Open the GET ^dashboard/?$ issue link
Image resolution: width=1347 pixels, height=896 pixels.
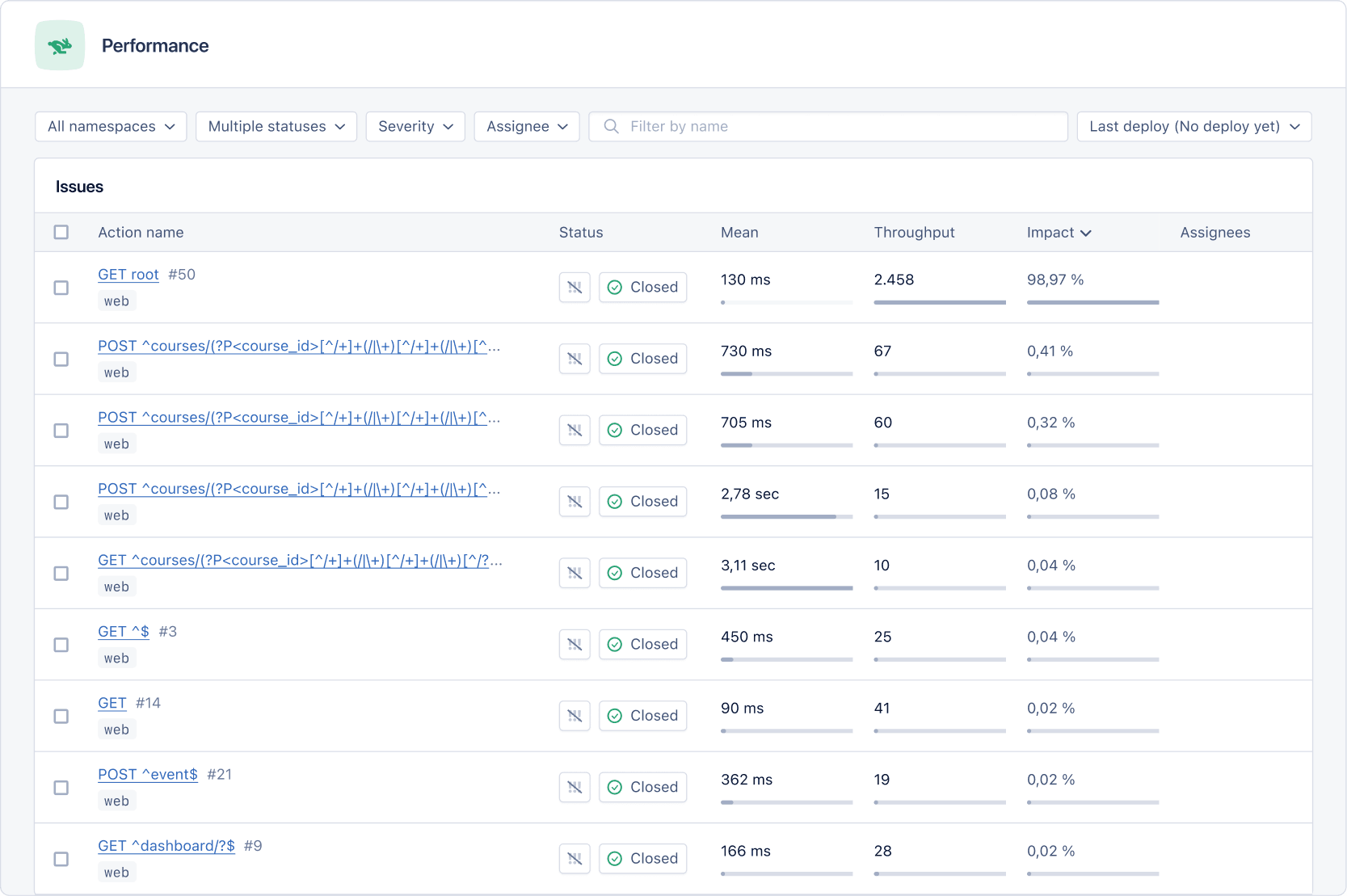point(166,846)
